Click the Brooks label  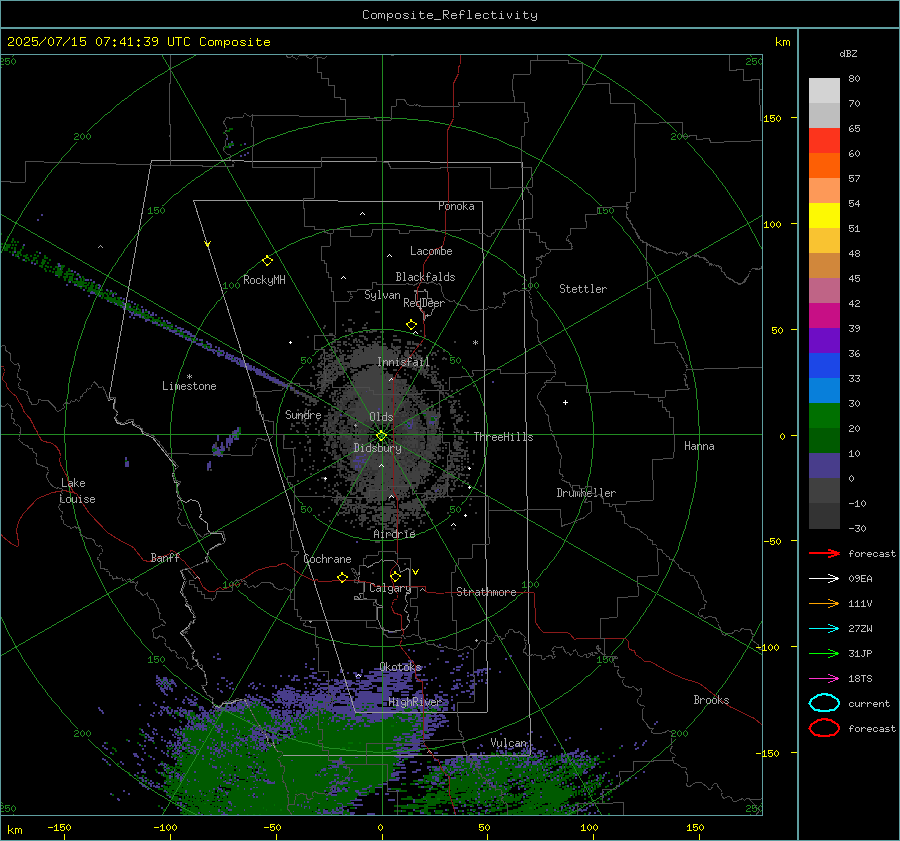[x=711, y=700]
